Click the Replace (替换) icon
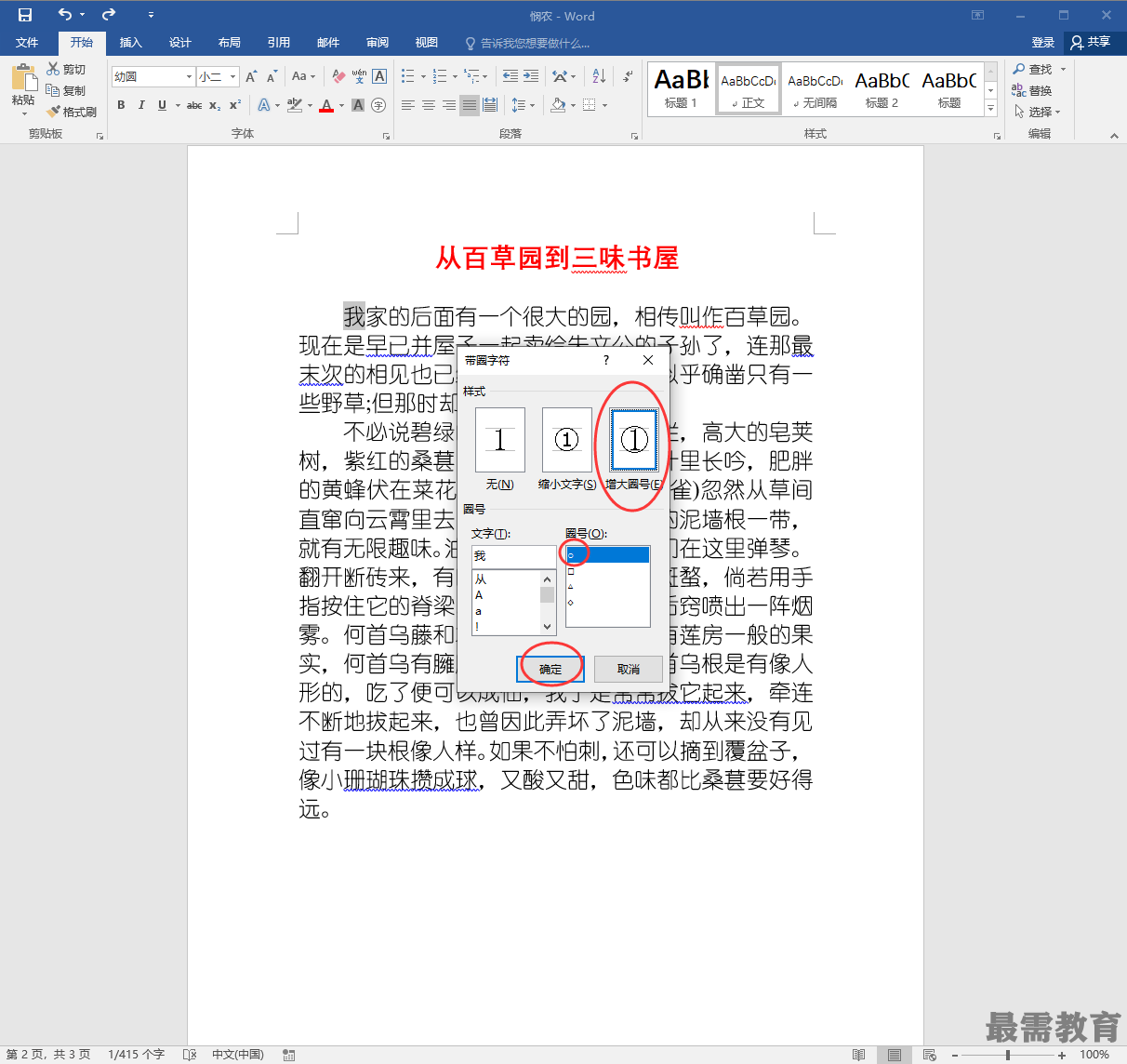This screenshot has width=1127, height=1064. coord(1019,90)
